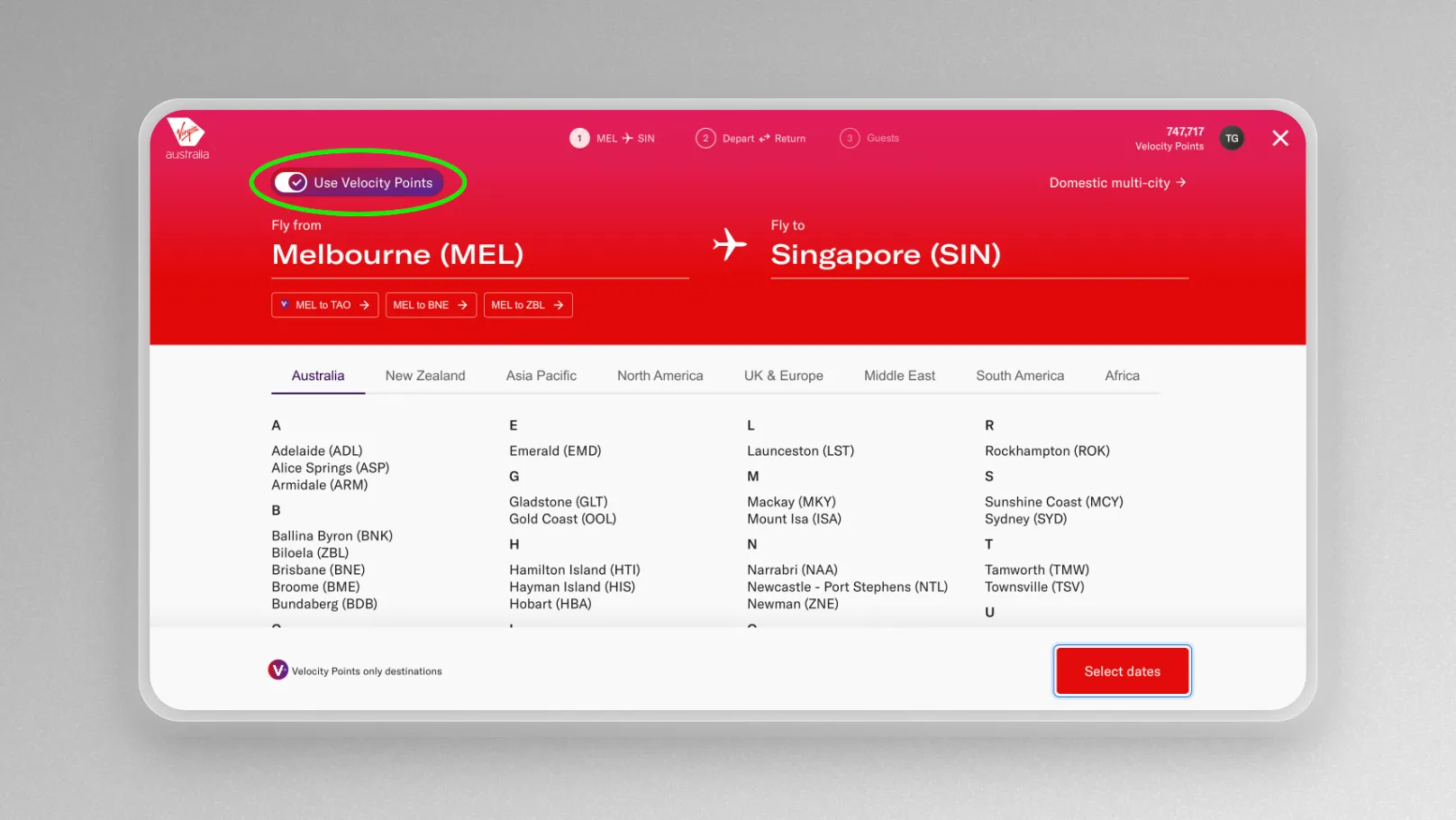
Task: Go to step 1 MEL to SIN
Action: pyautogui.click(x=613, y=139)
